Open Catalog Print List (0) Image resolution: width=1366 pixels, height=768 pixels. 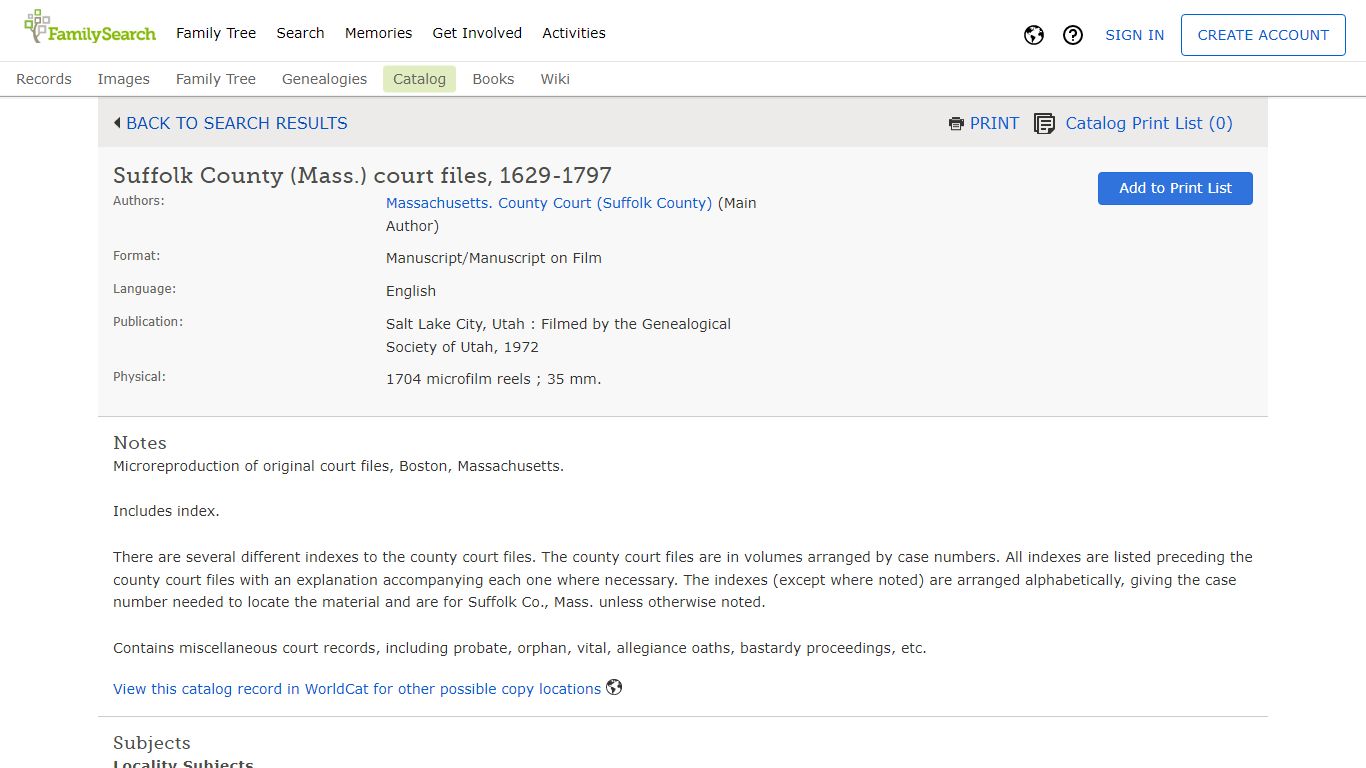(x=1149, y=123)
